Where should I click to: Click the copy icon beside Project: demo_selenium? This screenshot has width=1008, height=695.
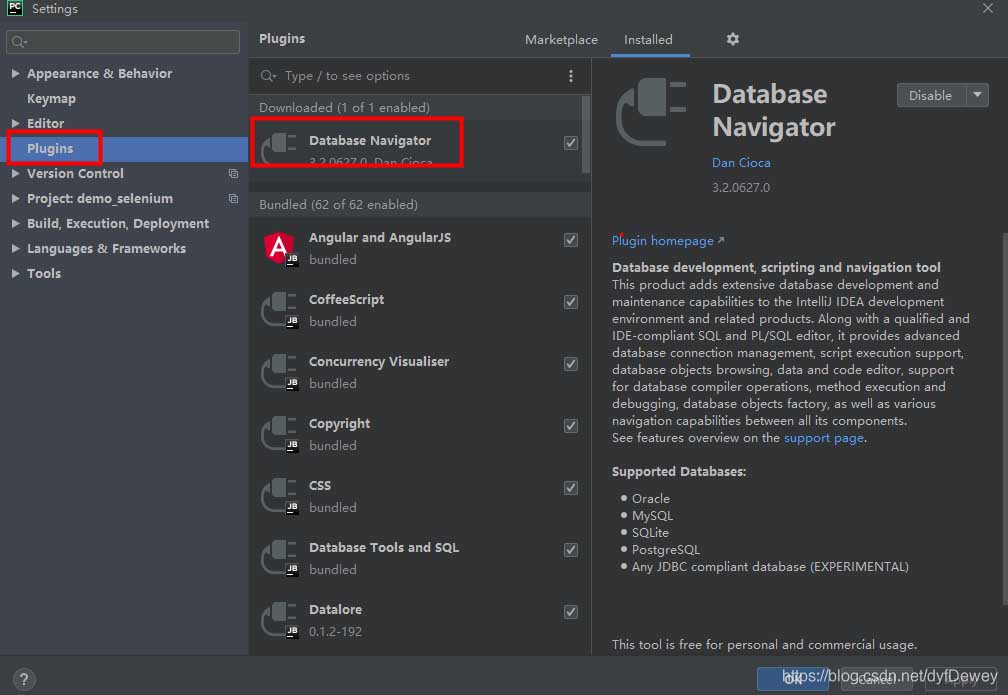pos(233,199)
